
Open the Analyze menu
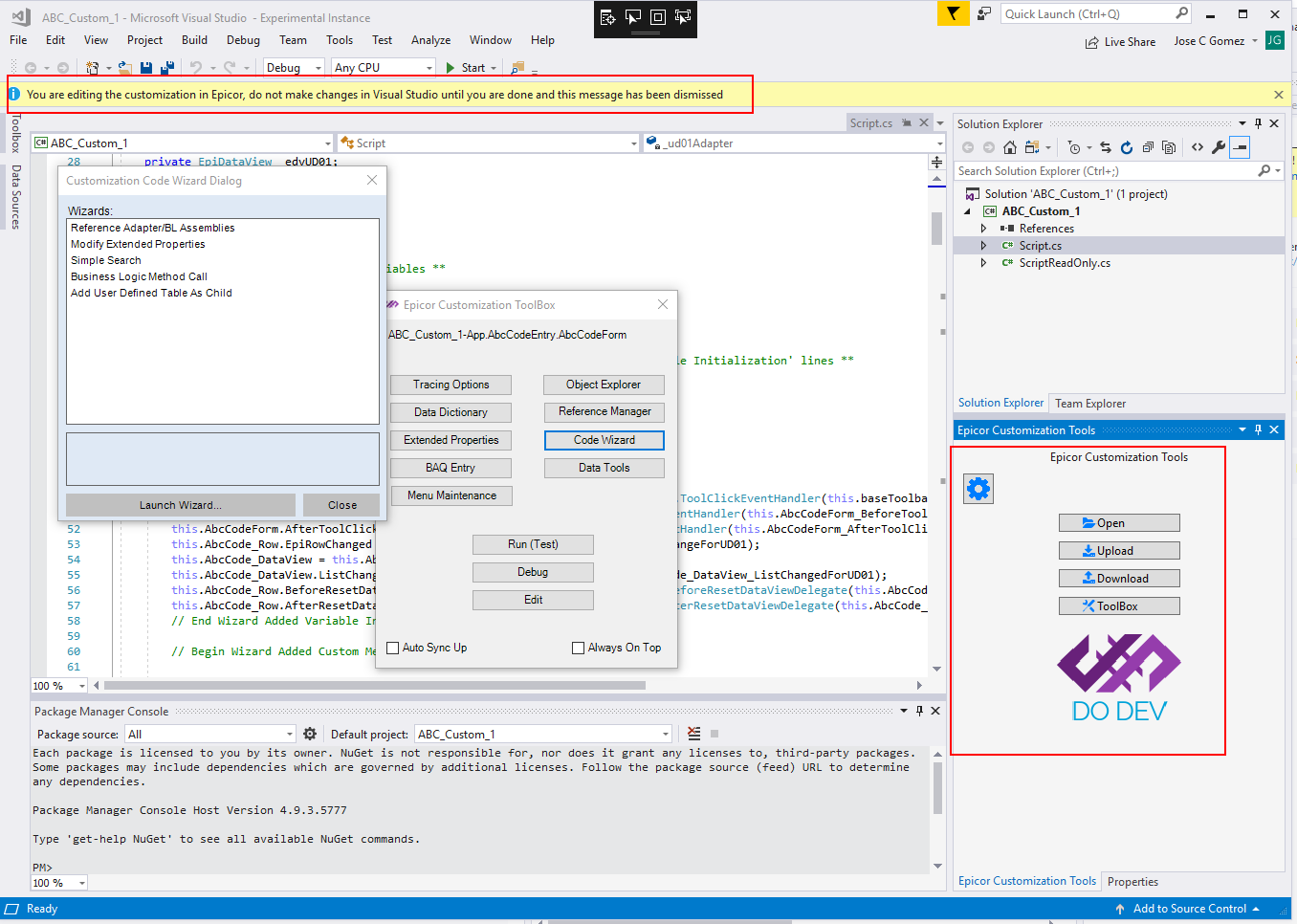click(x=430, y=40)
